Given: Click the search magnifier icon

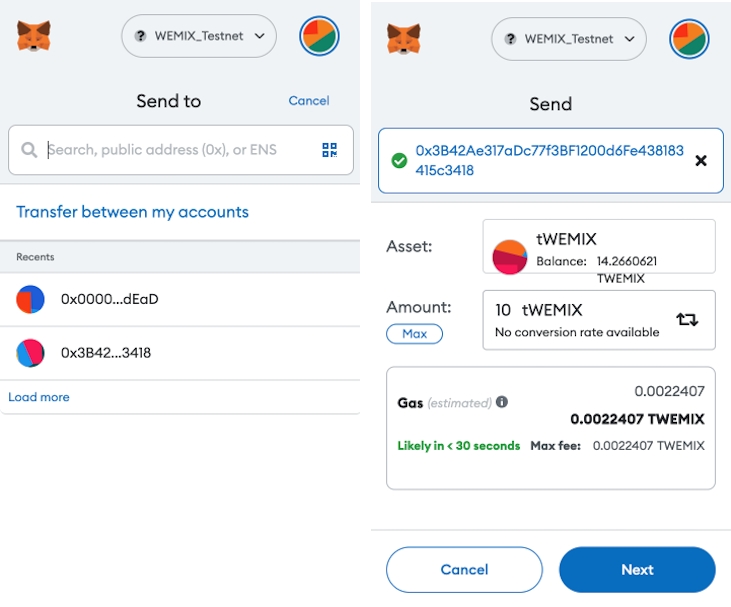Looking at the screenshot, I should click(x=29, y=150).
